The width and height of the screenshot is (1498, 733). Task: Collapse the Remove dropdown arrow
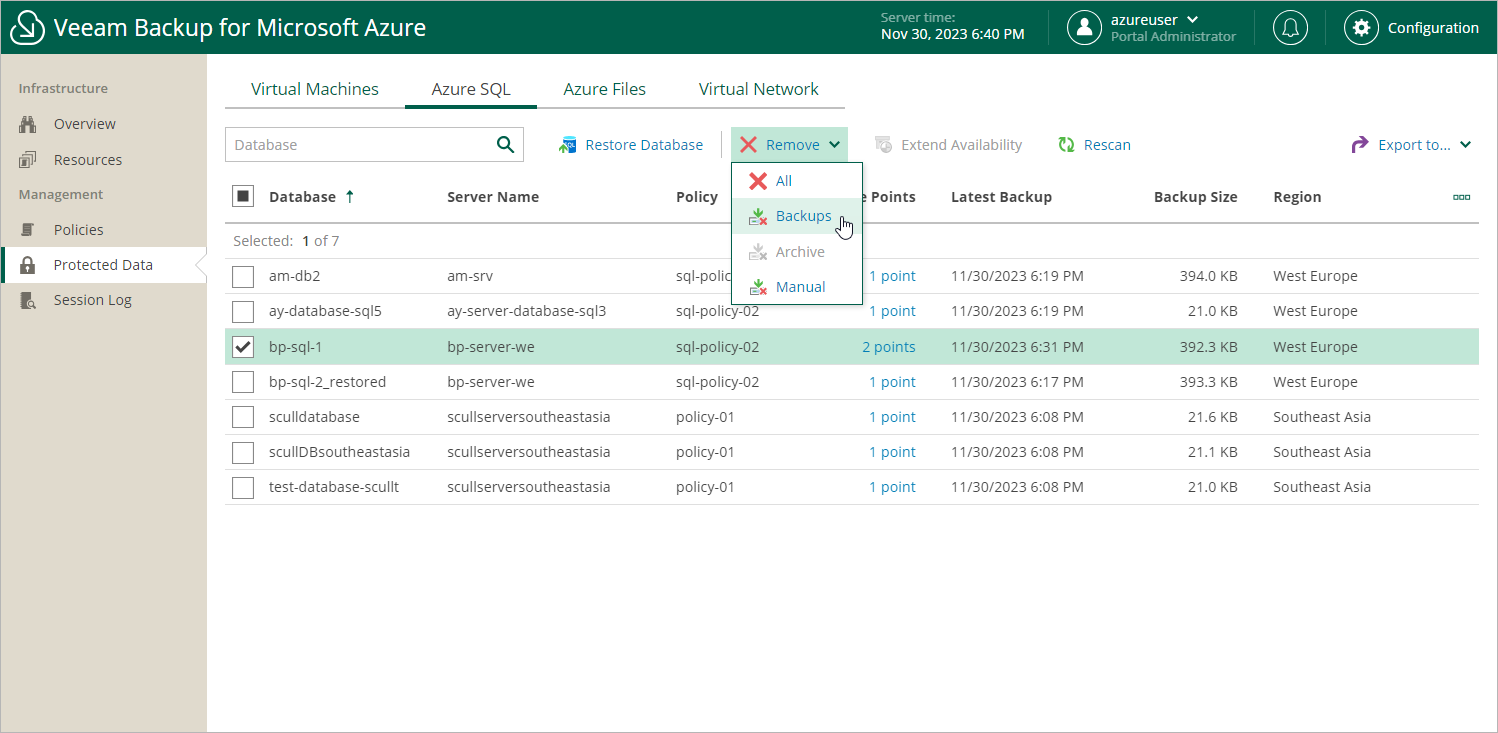[834, 145]
